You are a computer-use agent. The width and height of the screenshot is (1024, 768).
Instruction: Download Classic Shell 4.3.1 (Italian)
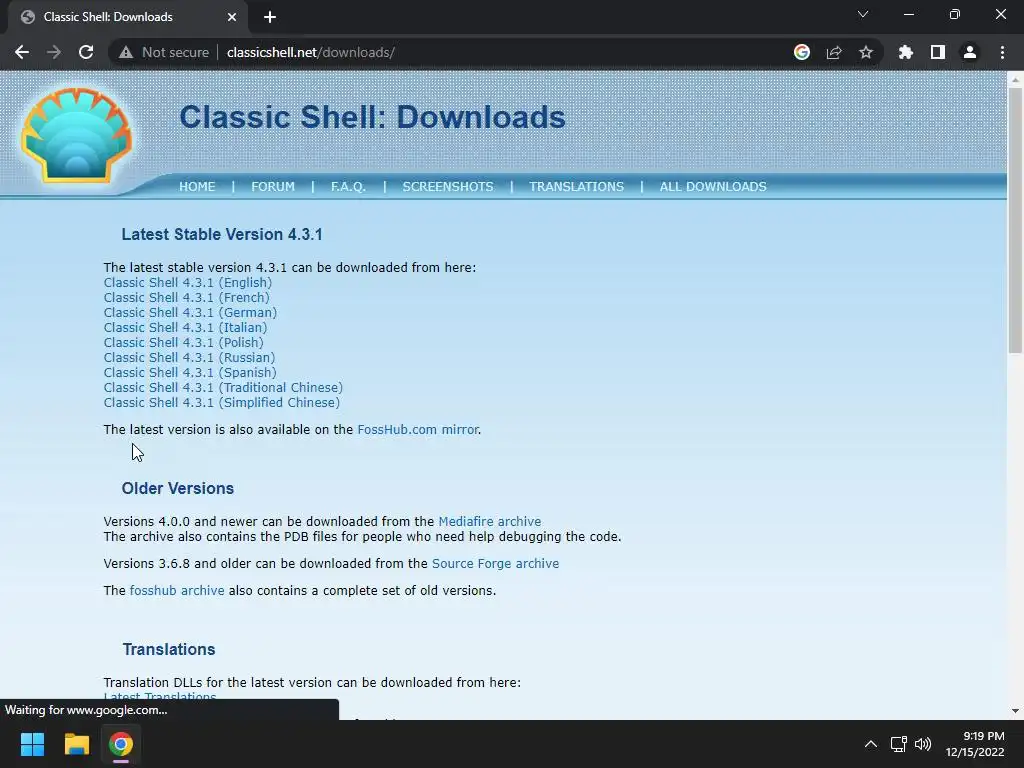[x=185, y=328]
